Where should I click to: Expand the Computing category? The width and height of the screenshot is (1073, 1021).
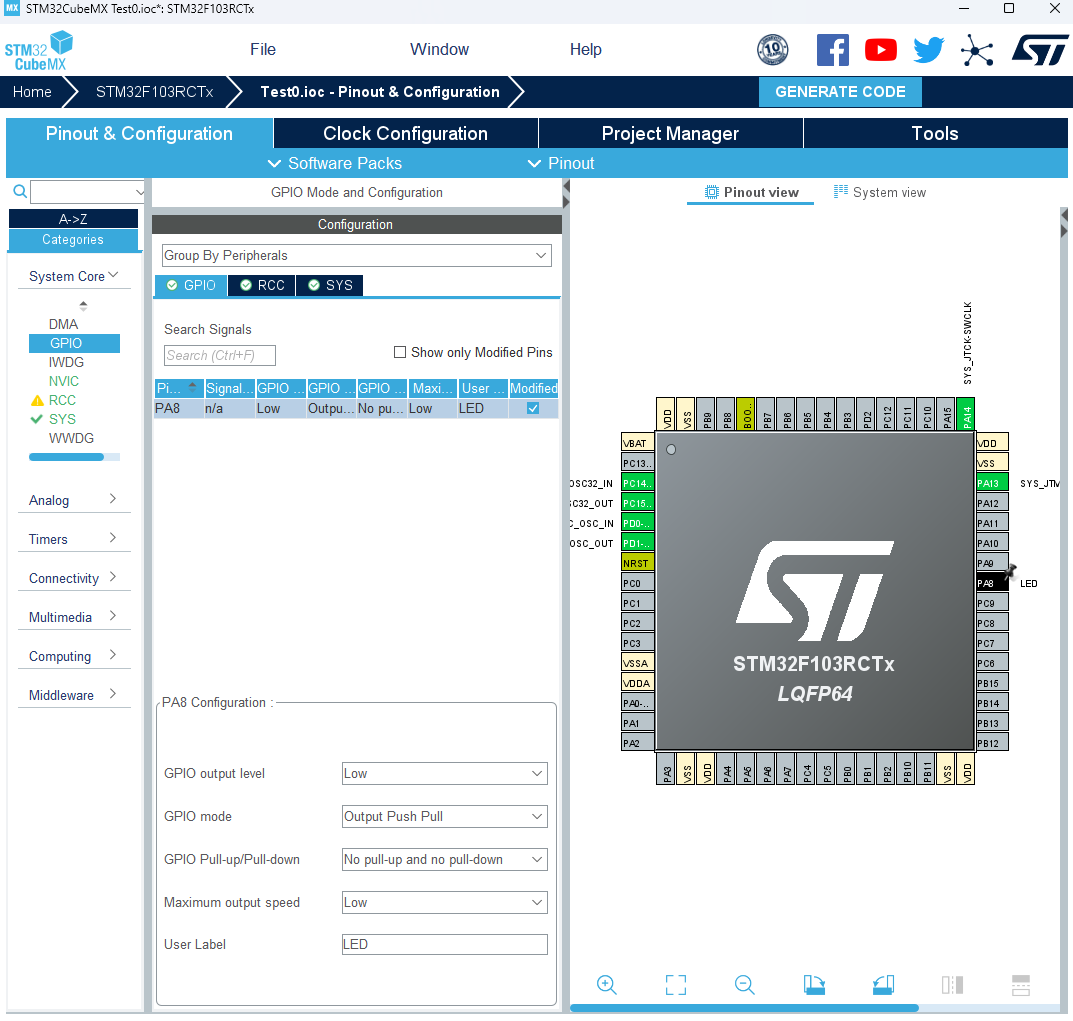(x=74, y=656)
